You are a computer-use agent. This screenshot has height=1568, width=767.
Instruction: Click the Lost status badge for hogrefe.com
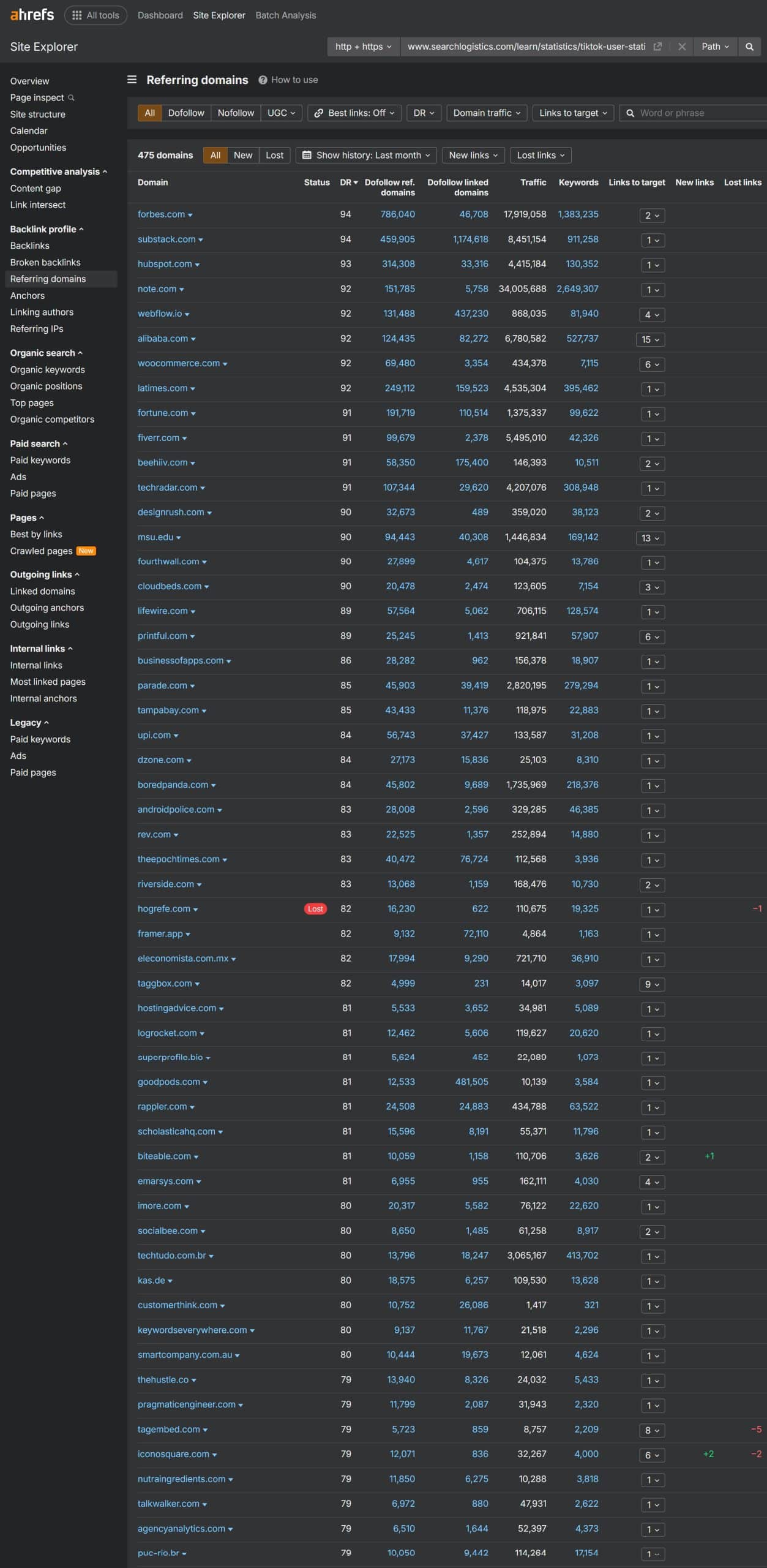pos(315,909)
